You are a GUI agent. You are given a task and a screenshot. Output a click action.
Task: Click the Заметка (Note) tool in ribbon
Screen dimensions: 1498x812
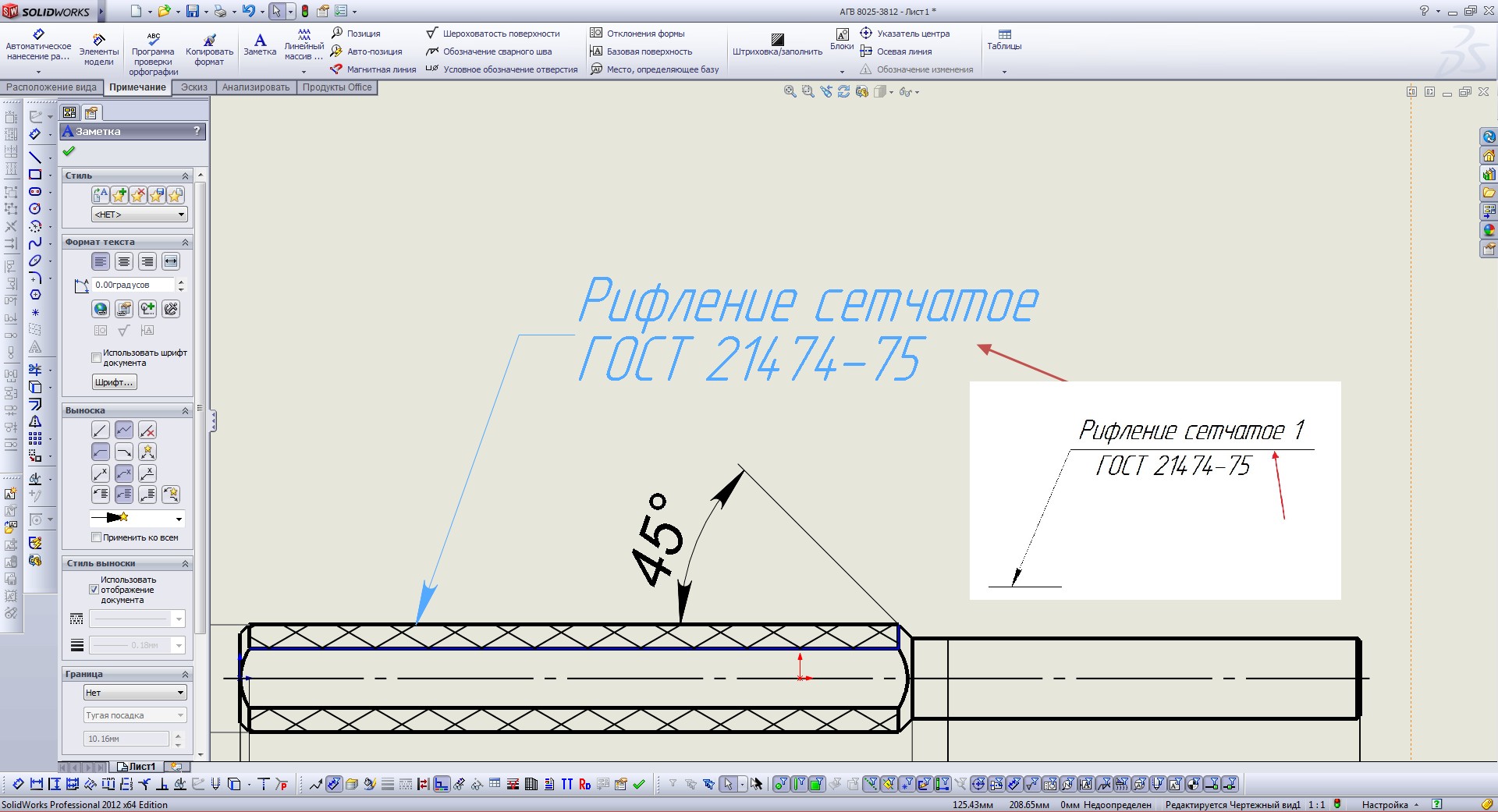260,44
